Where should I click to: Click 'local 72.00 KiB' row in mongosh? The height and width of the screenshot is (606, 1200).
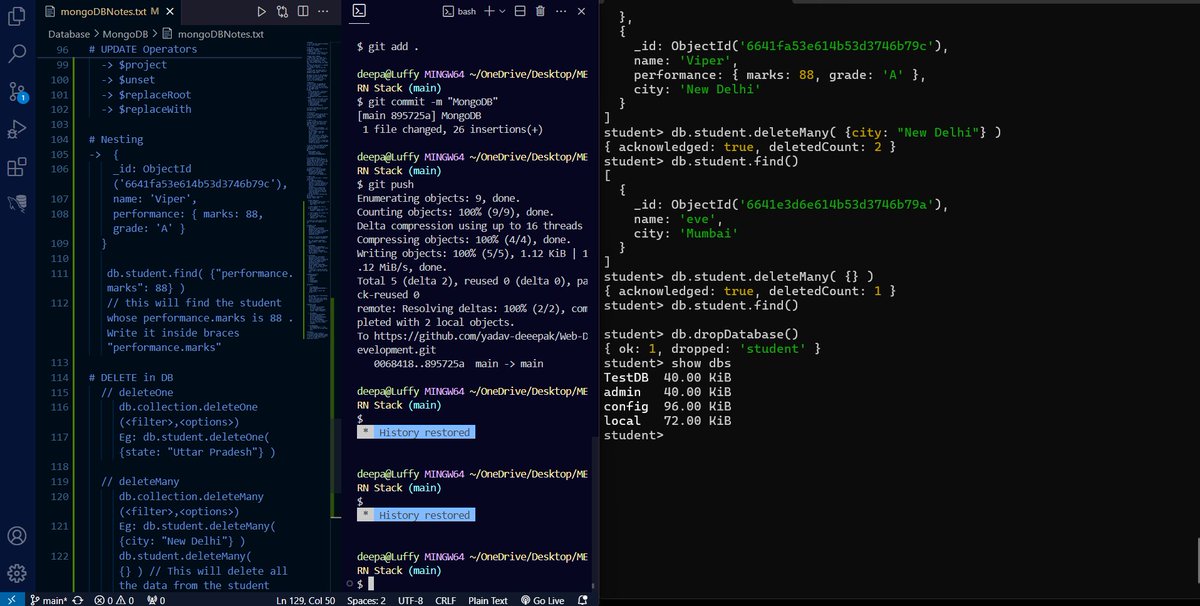(x=667, y=421)
